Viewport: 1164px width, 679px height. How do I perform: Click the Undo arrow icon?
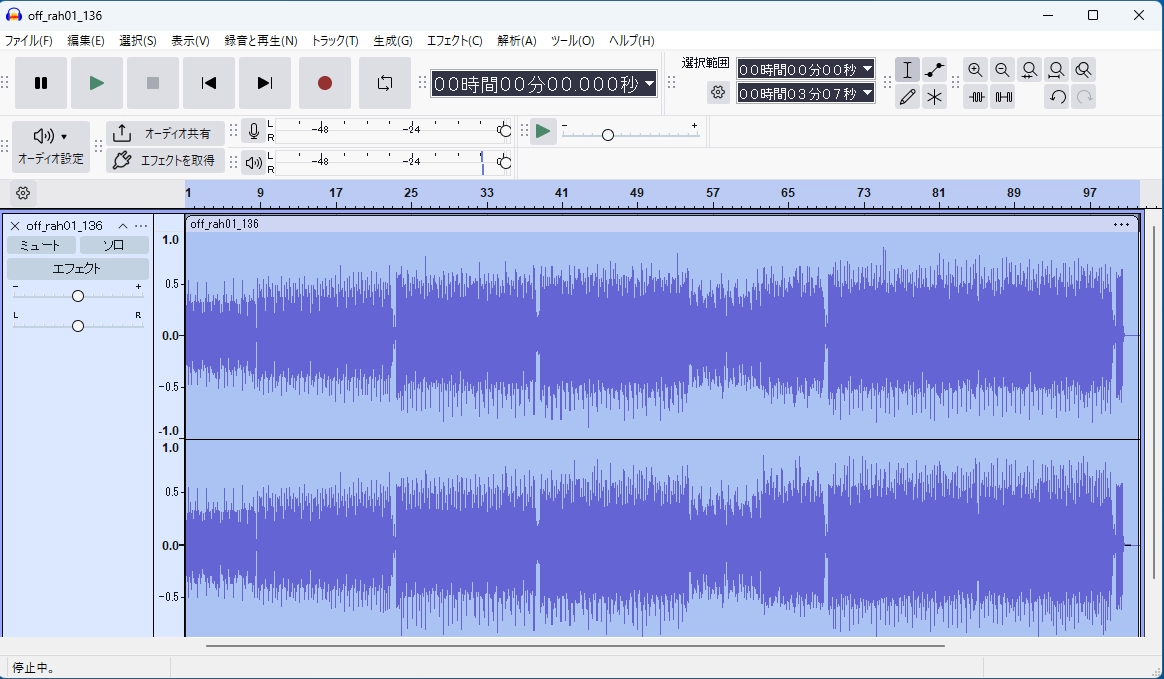coord(1057,97)
